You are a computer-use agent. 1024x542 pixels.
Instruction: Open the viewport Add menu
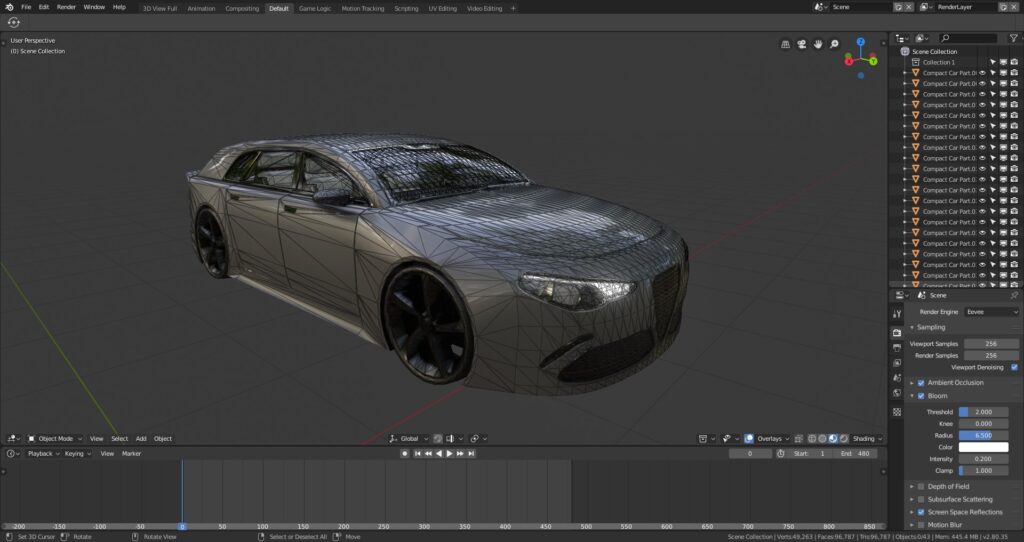click(141, 439)
